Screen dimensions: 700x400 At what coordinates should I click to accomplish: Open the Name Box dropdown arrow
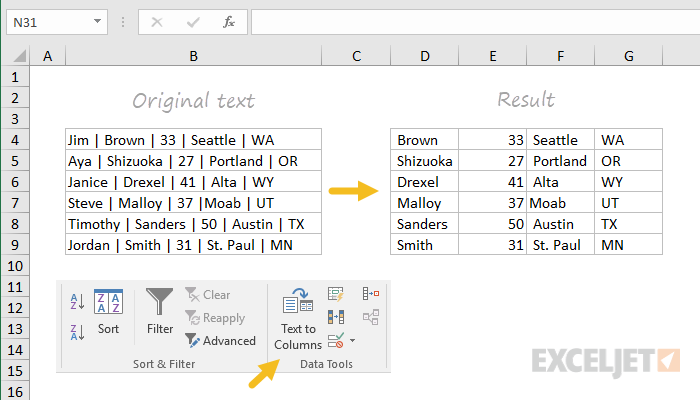pos(97,21)
